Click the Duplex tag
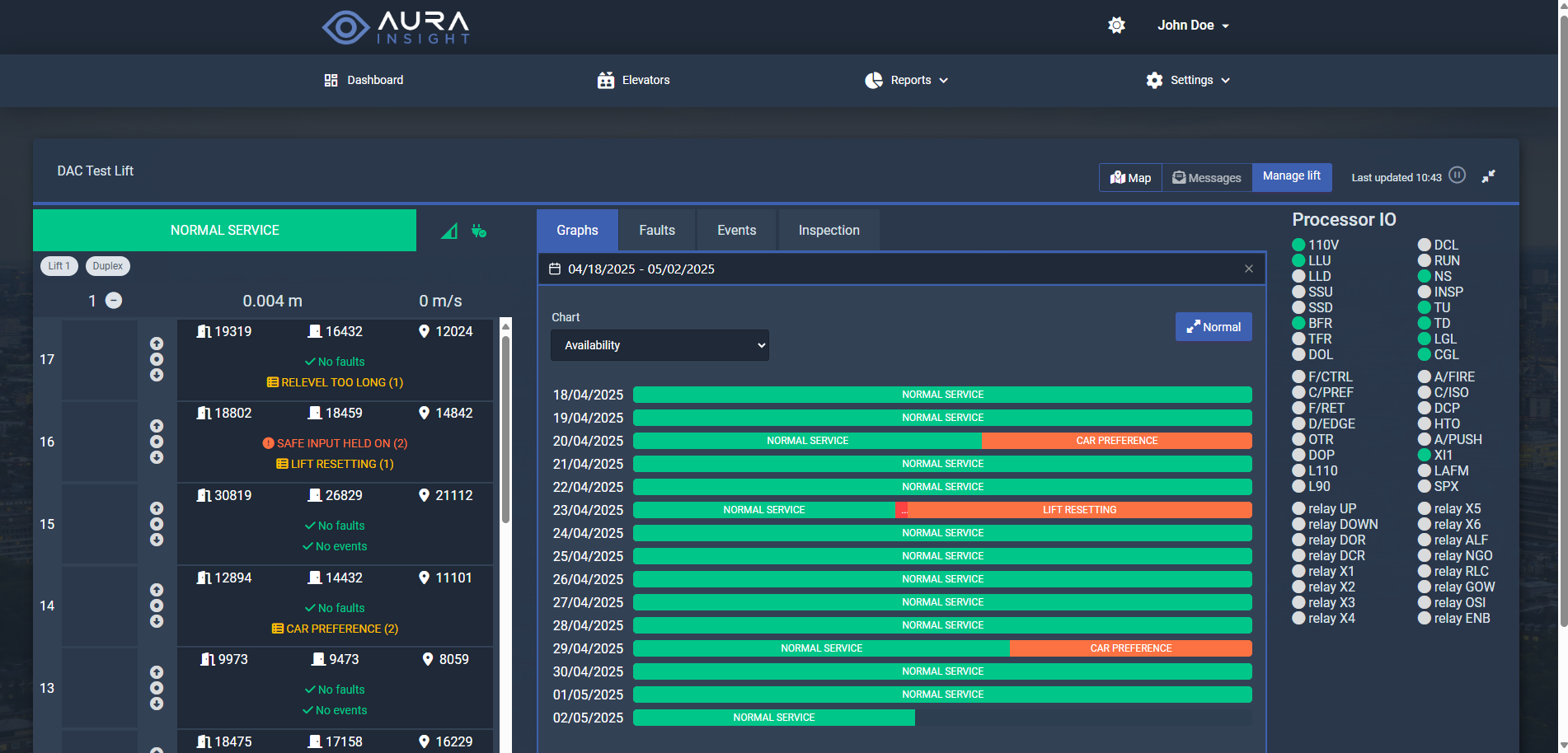Image resolution: width=1568 pixels, height=753 pixels. coord(108,266)
